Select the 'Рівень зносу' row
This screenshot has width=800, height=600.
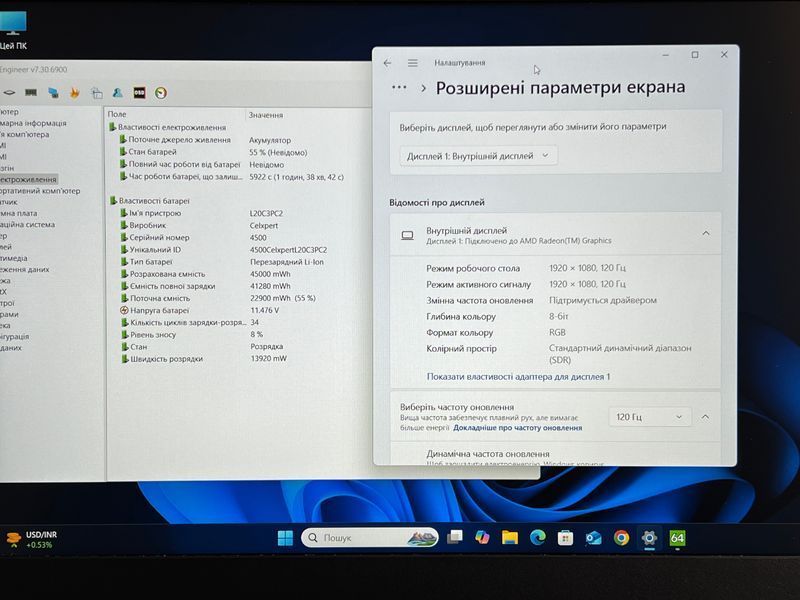(148, 335)
